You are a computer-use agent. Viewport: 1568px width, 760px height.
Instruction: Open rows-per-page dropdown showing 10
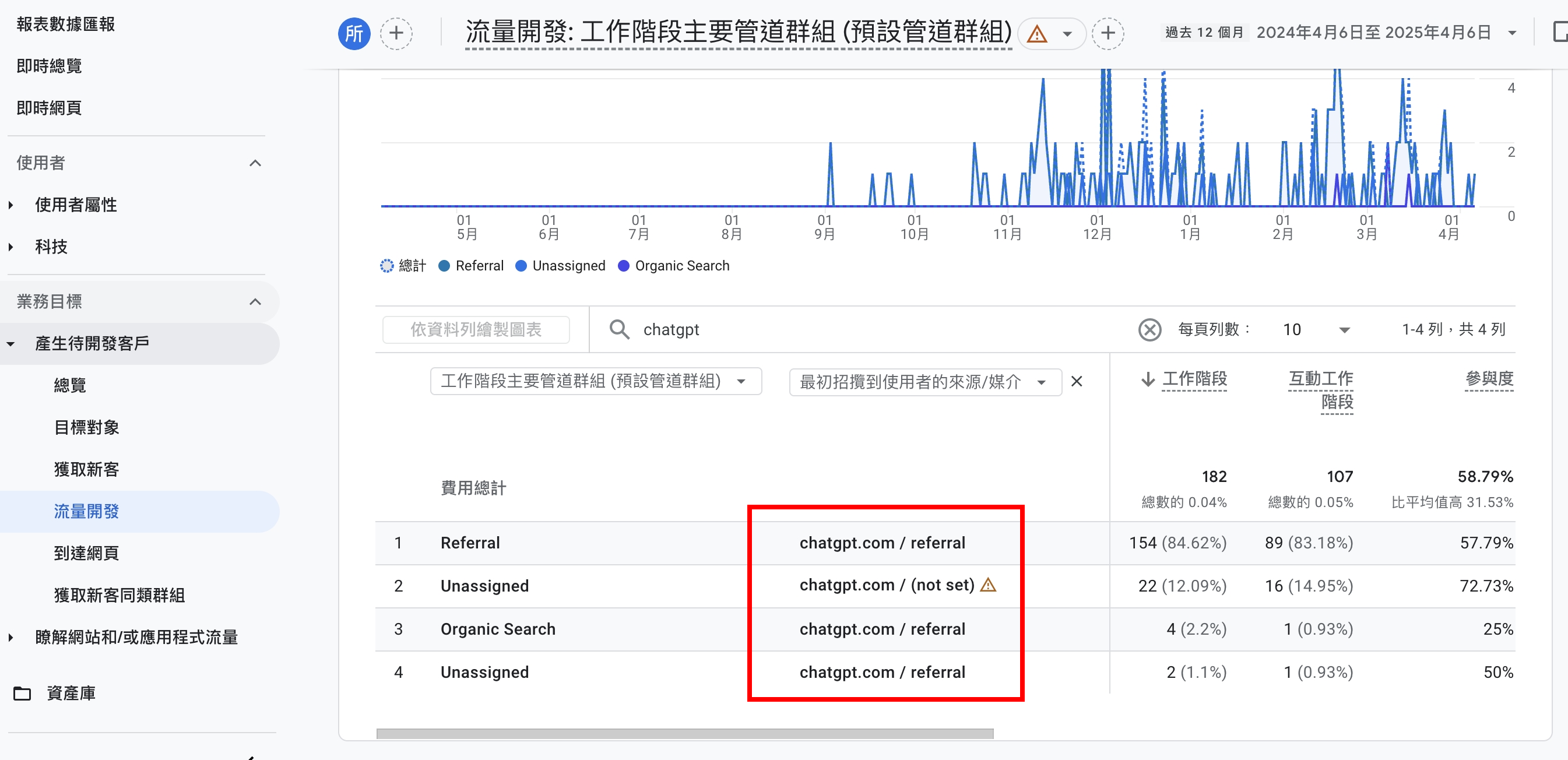[1317, 329]
